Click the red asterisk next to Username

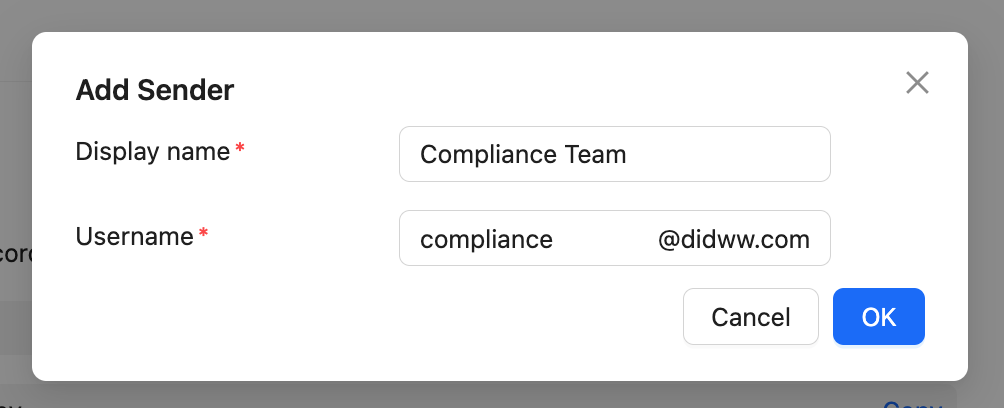[204, 236]
